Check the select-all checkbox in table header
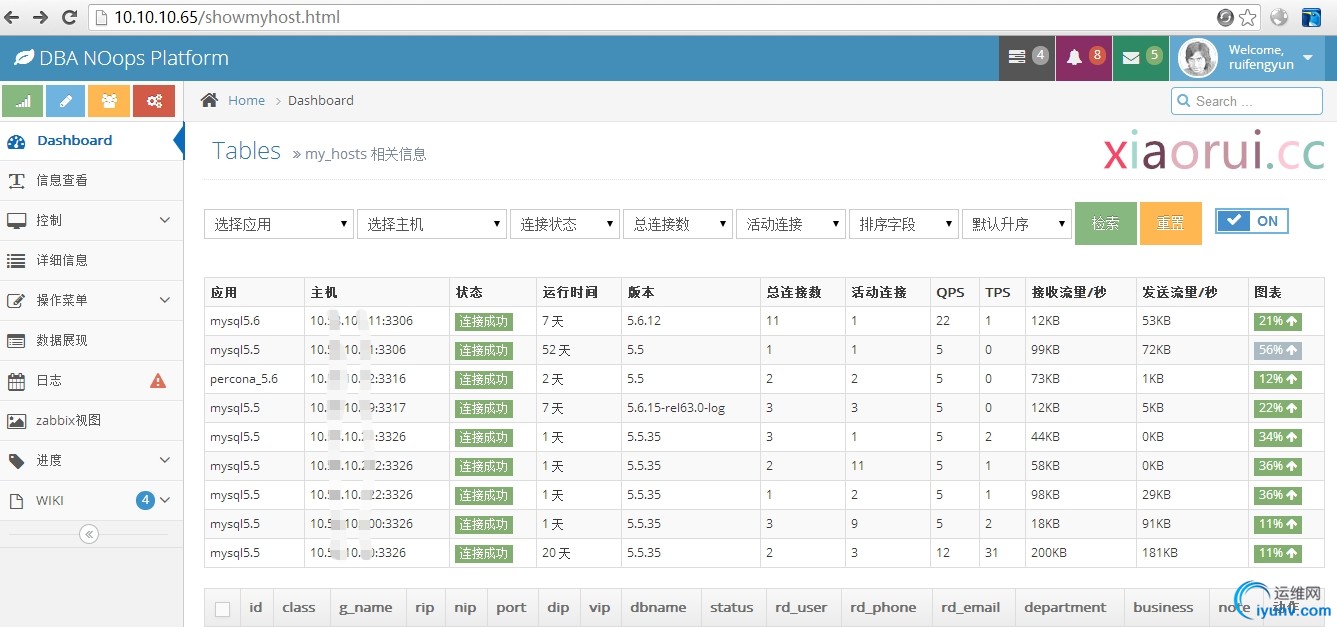This screenshot has width=1337, height=627. [222, 609]
